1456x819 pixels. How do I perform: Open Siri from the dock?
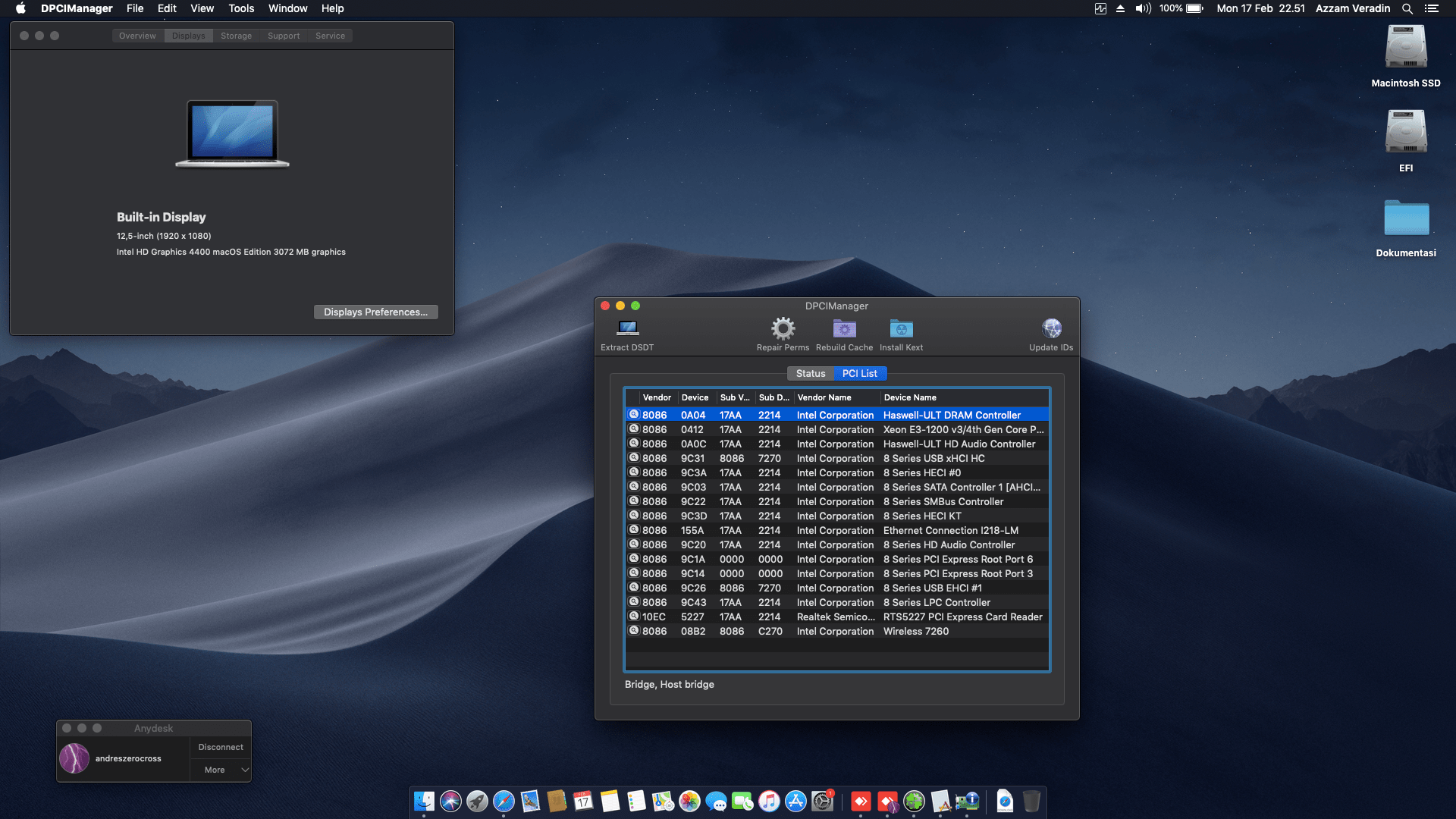(450, 801)
